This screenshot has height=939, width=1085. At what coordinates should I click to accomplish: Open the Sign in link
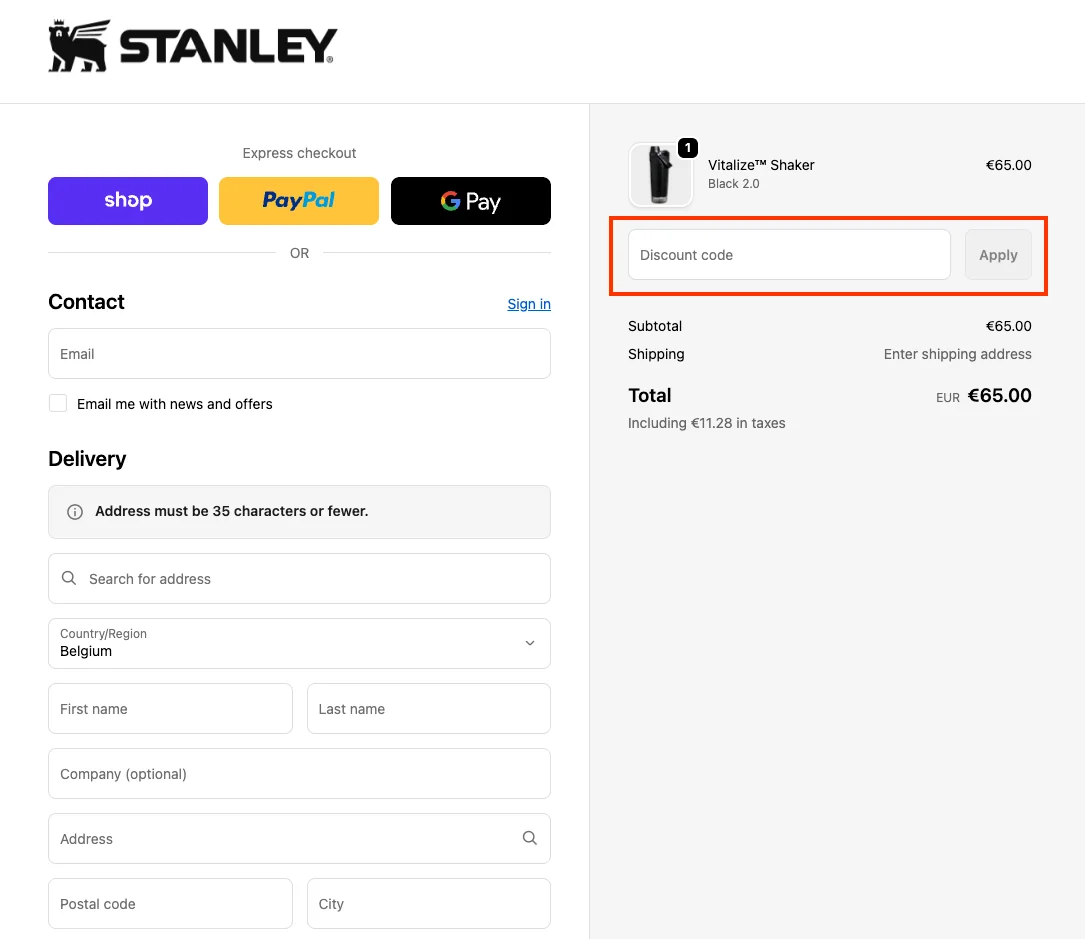(x=529, y=304)
